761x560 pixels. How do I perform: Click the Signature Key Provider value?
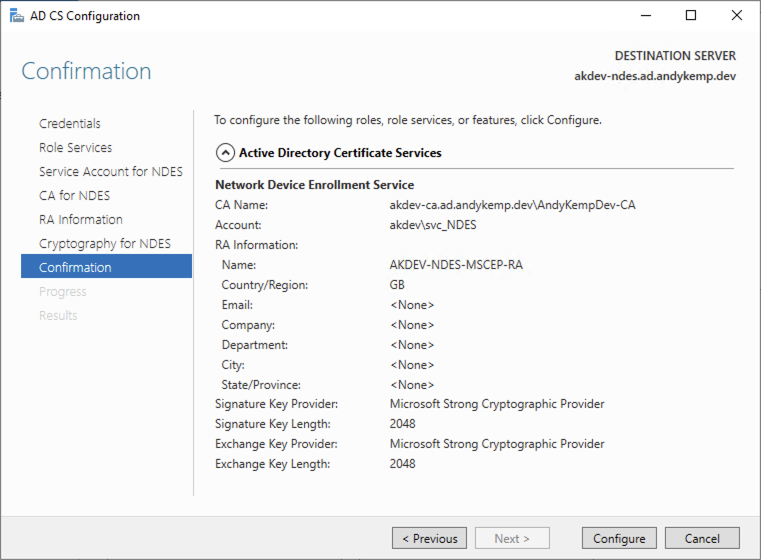tap(497, 404)
